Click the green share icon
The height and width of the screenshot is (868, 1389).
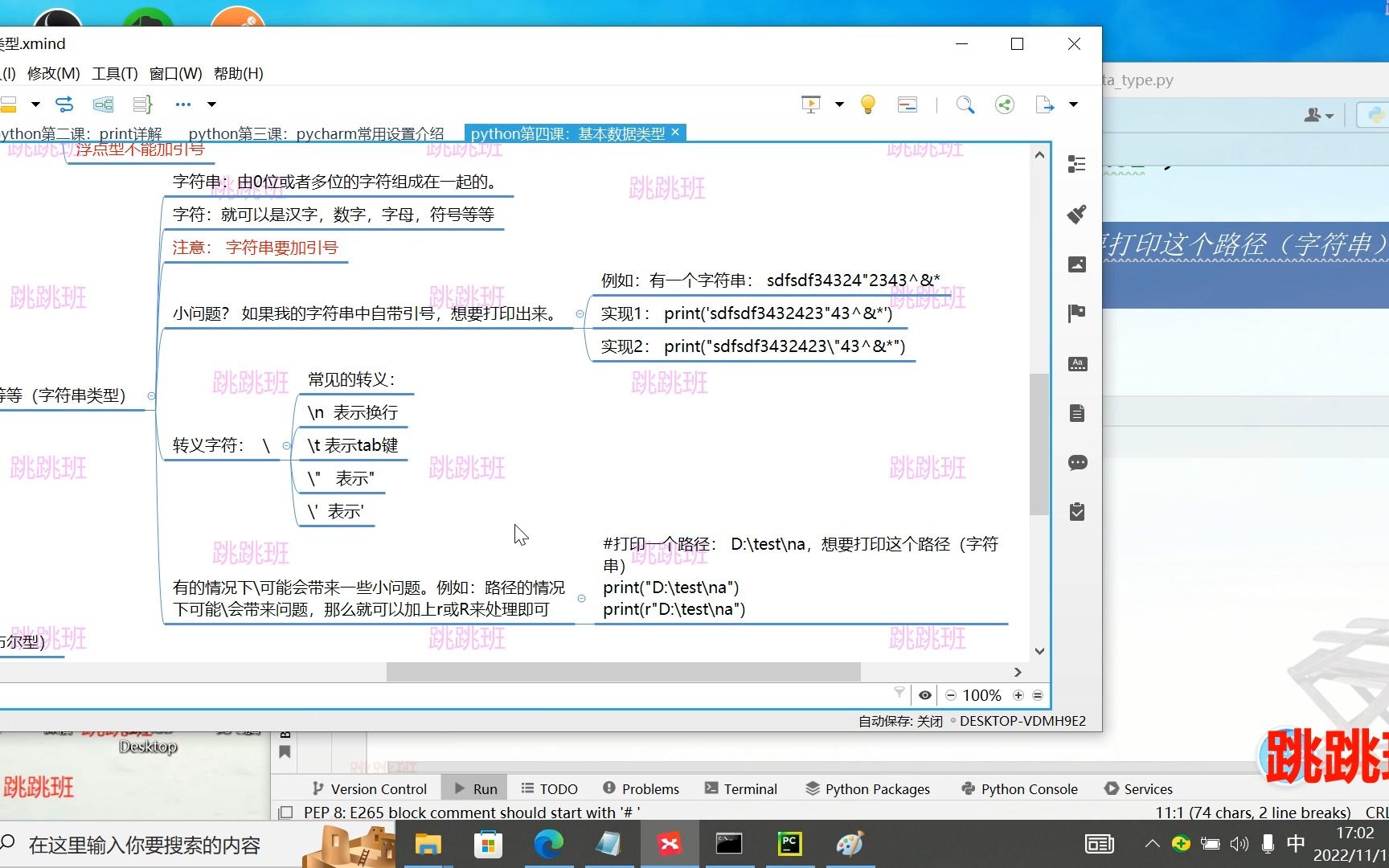coord(1005,104)
